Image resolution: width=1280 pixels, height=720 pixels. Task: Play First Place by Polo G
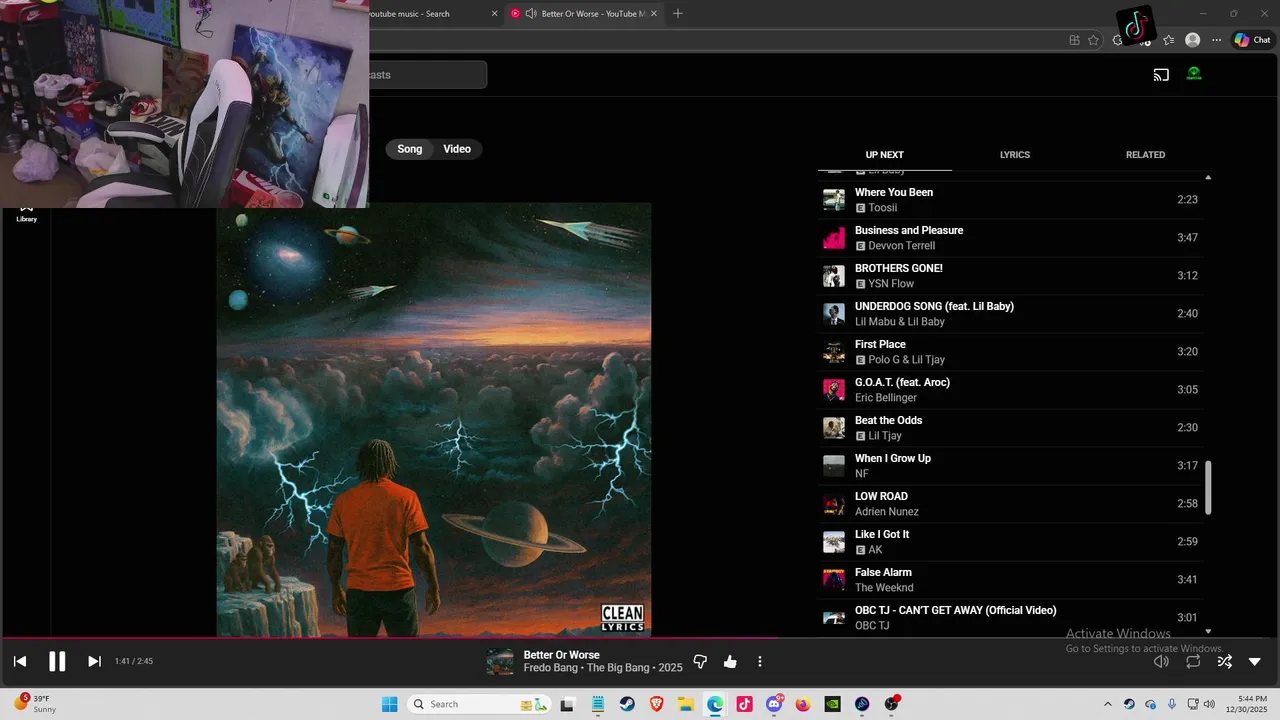click(1010, 352)
